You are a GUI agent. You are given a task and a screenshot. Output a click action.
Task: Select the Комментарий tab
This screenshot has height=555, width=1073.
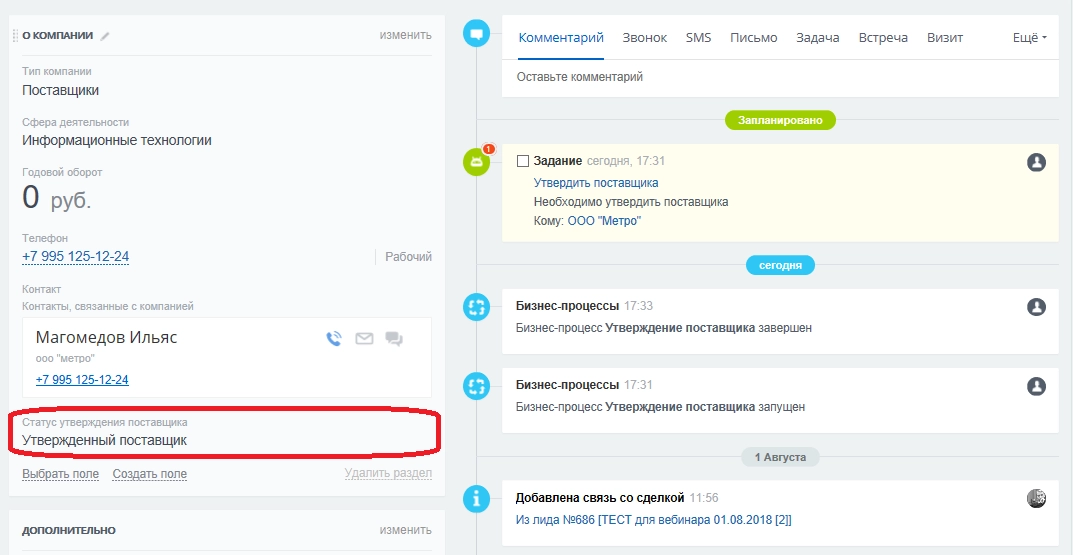pyautogui.click(x=561, y=38)
